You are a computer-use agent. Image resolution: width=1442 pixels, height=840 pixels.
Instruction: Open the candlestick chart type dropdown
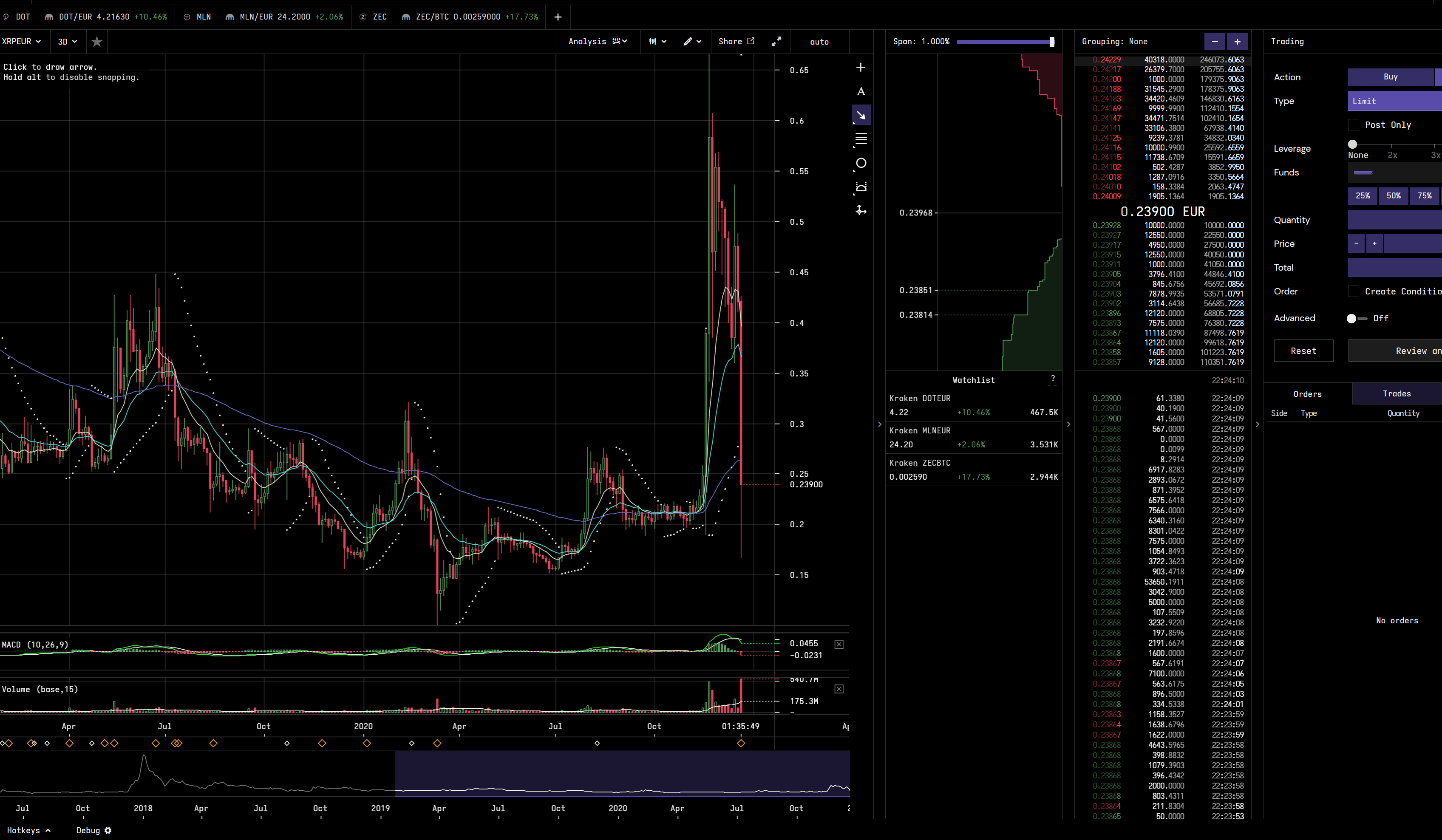657,41
